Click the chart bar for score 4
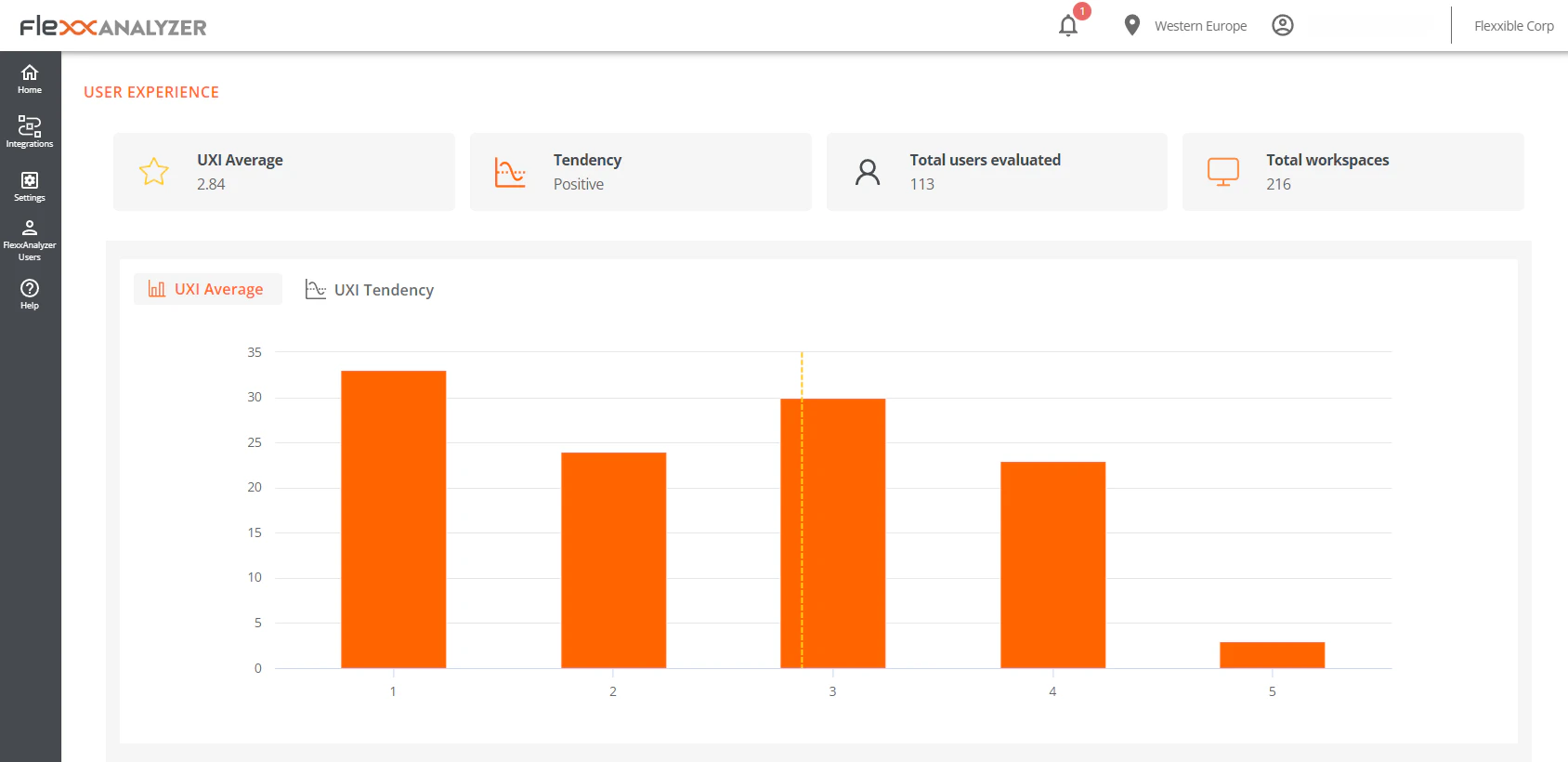Image resolution: width=1568 pixels, height=762 pixels. [x=1052, y=564]
